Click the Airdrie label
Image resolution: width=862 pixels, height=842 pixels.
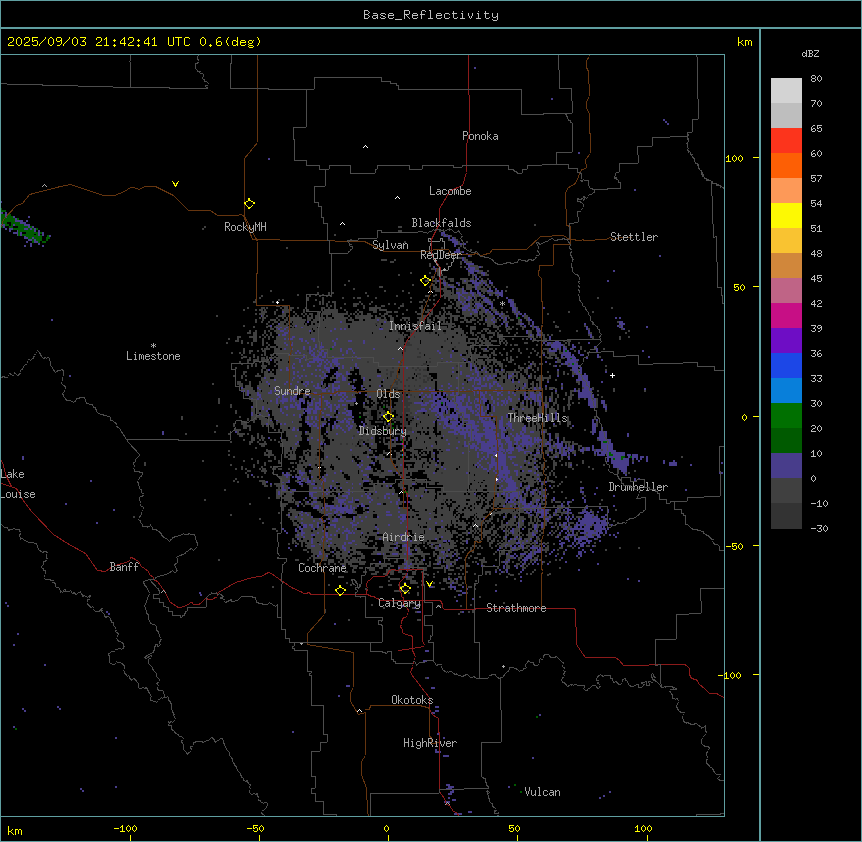tap(404, 537)
